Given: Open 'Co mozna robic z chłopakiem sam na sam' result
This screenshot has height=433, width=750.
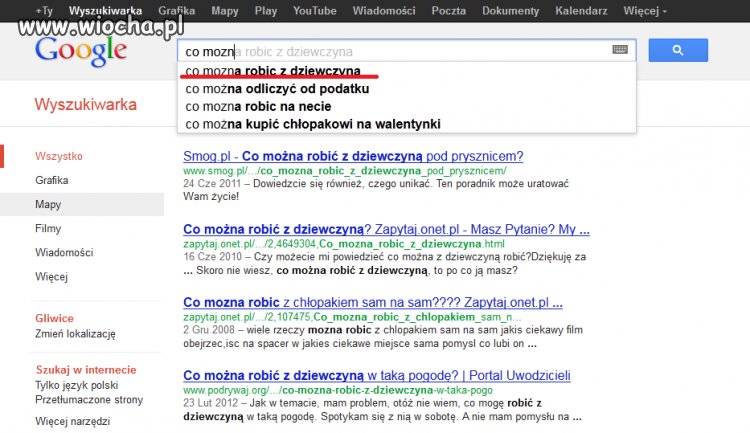Looking at the screenshot, I should pos(373,302).
